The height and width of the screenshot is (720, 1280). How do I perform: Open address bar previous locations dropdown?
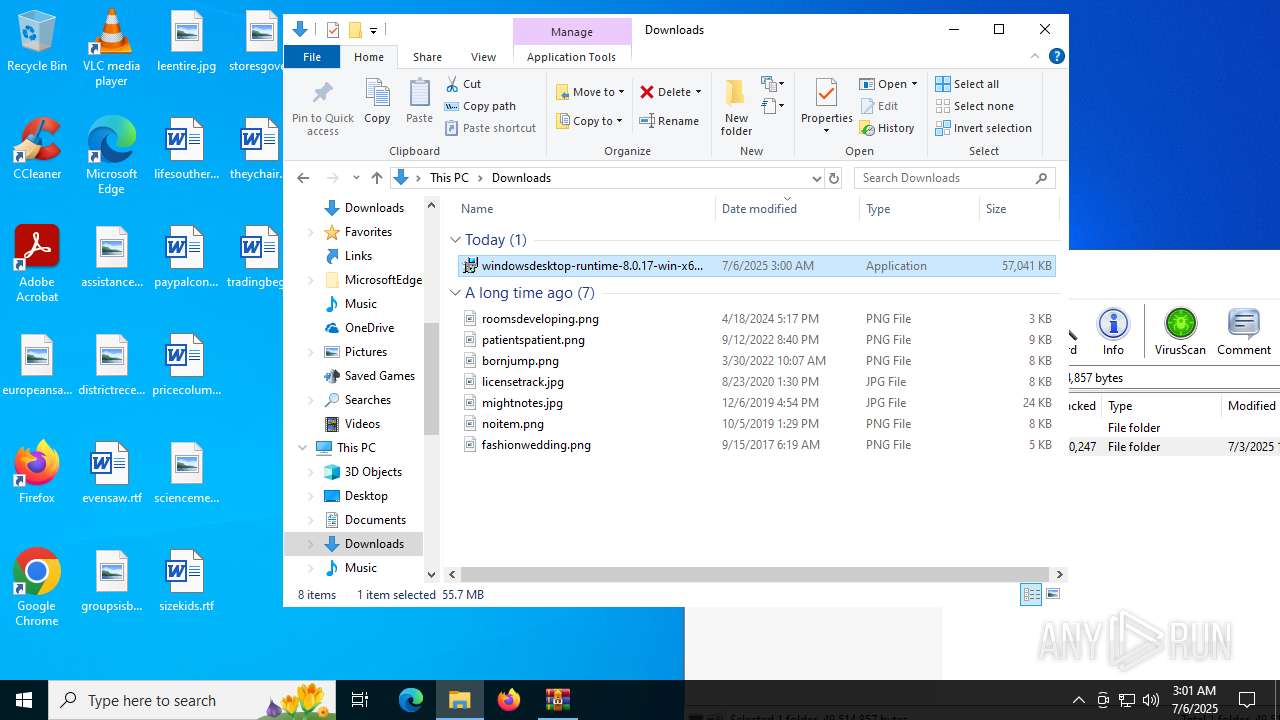tap(816, 178)
